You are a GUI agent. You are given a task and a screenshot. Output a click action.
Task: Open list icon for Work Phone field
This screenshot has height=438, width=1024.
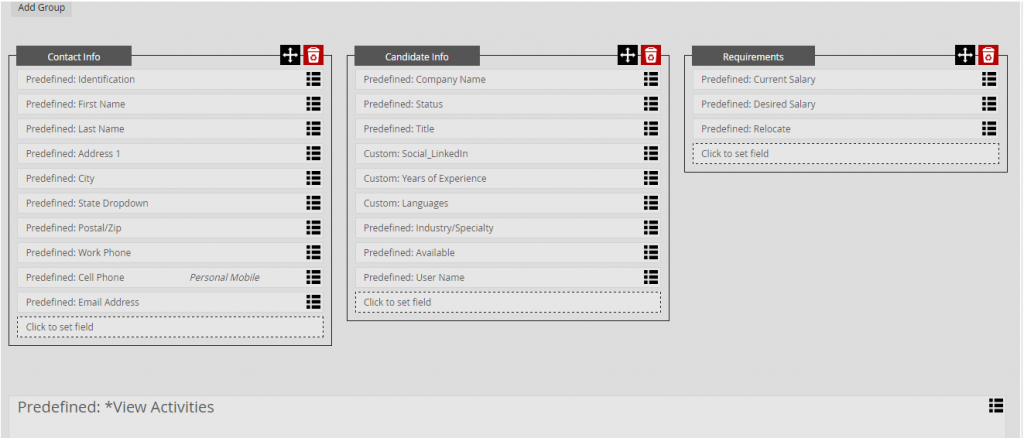[x=313, y=253]
